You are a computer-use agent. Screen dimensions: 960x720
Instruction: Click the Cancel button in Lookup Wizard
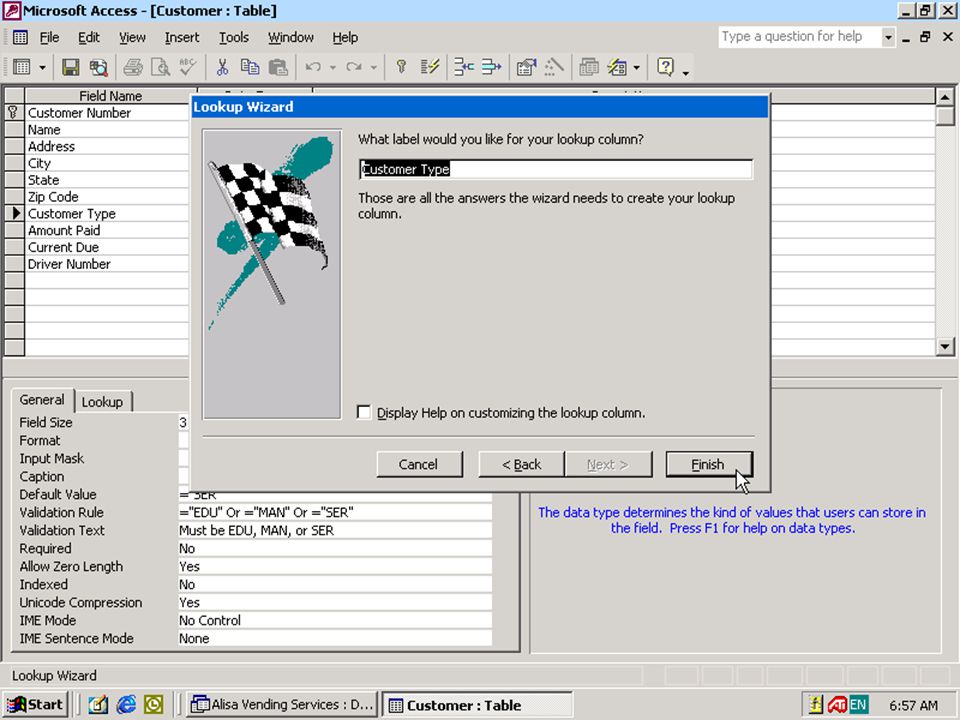tap(419, 464)
